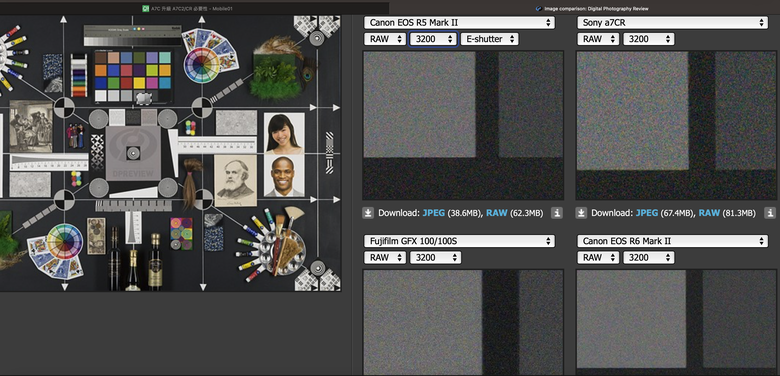Click the DPREVIEW gray logo card in the scene
The width and height of the screenshot is (780, 376).
click(x=133, y=153)
